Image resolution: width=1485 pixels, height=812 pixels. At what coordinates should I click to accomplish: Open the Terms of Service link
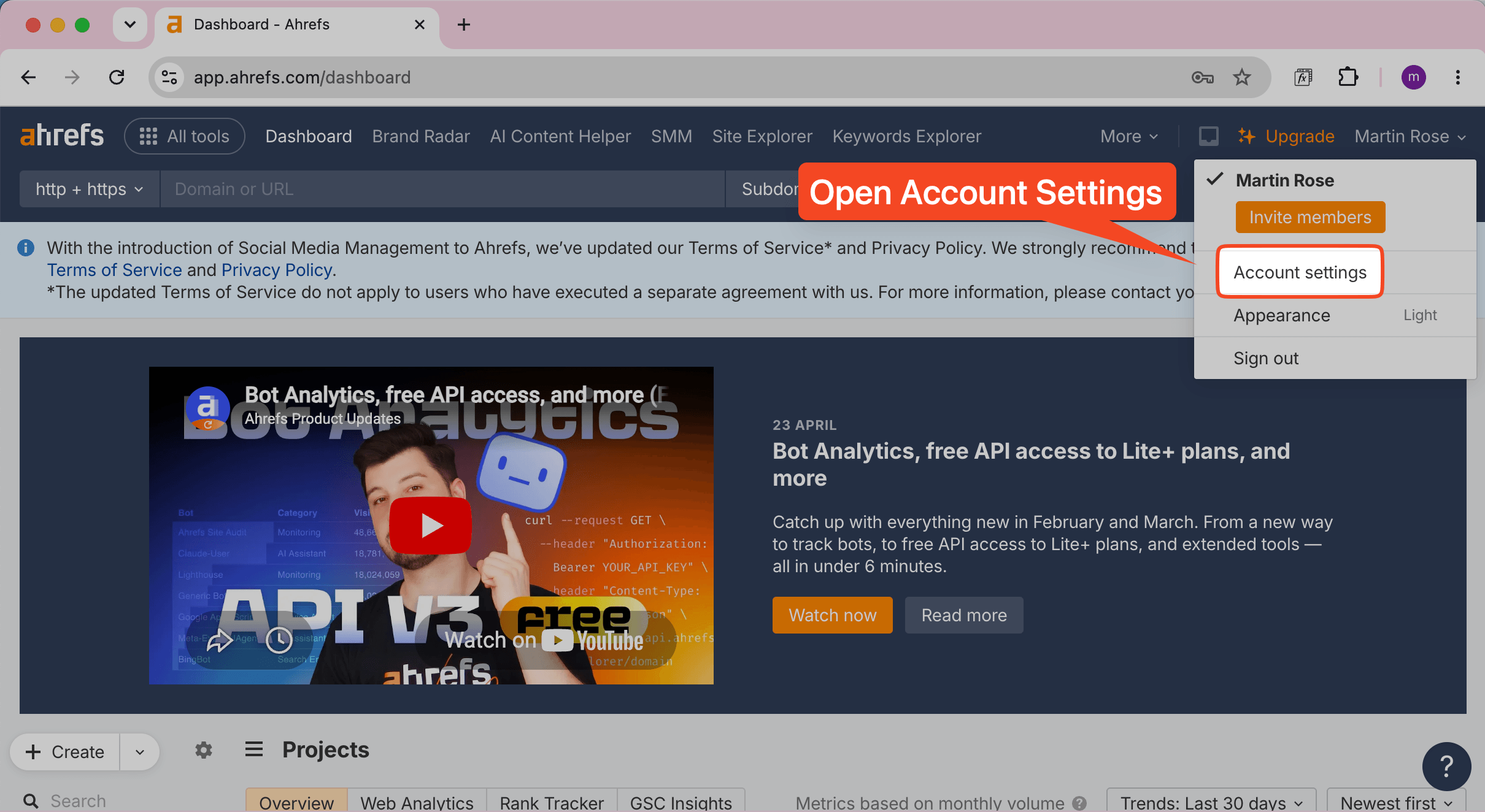click(115, 270)
